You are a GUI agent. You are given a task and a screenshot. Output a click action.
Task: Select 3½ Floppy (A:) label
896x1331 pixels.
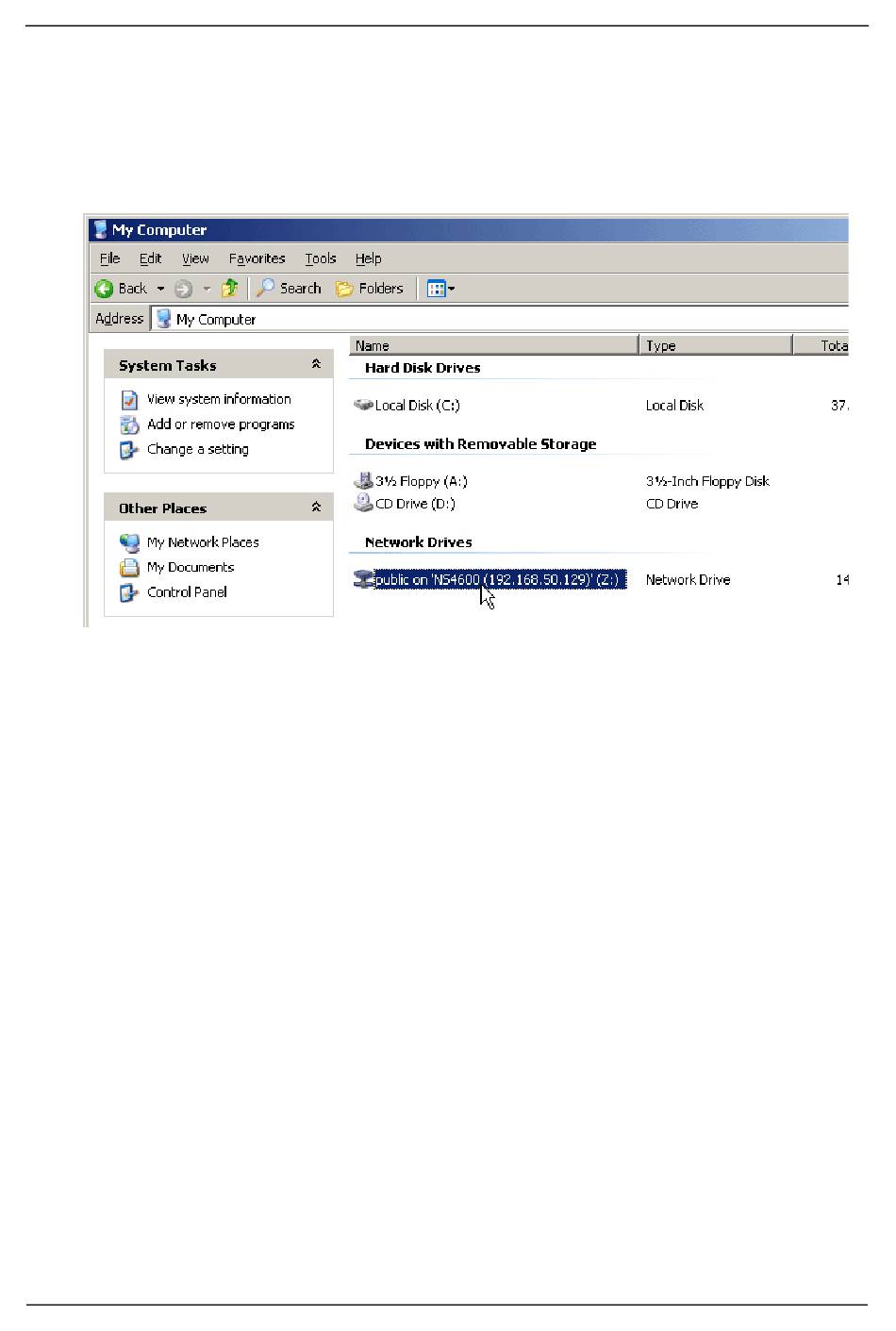tap(421, 481)
